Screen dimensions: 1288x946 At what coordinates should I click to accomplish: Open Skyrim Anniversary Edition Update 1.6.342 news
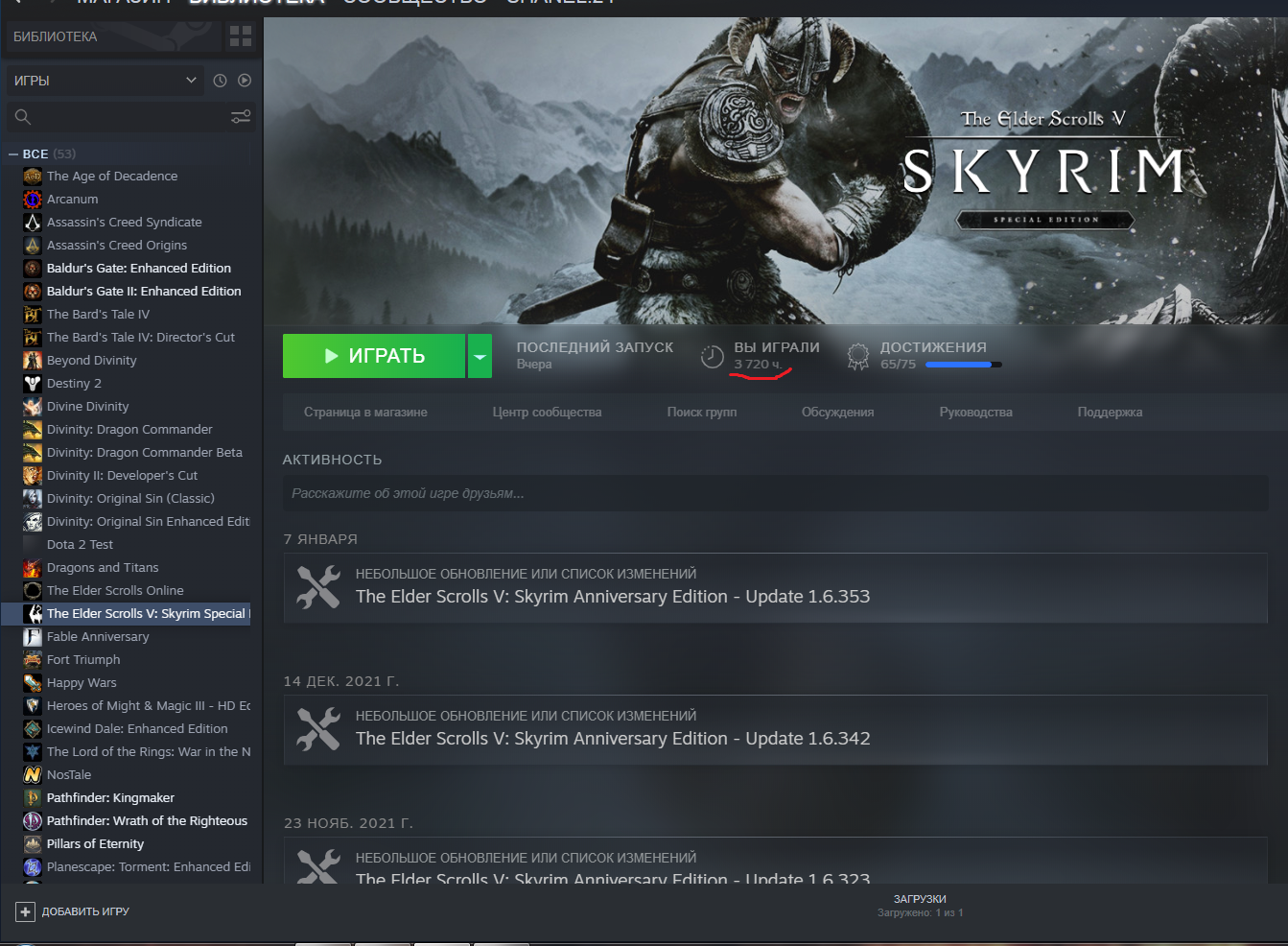pyautogui.click(x=613, y=739)
